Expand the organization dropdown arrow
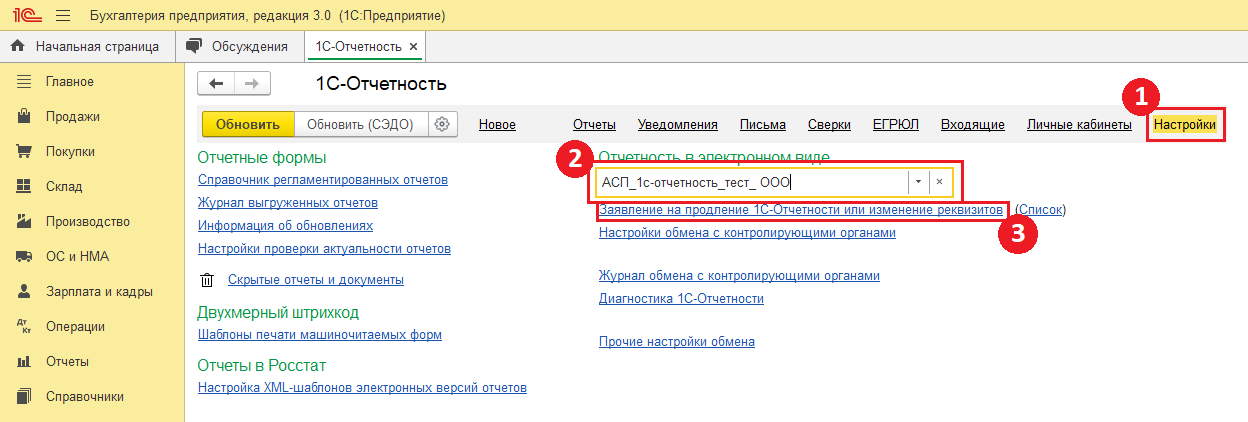 918,182
